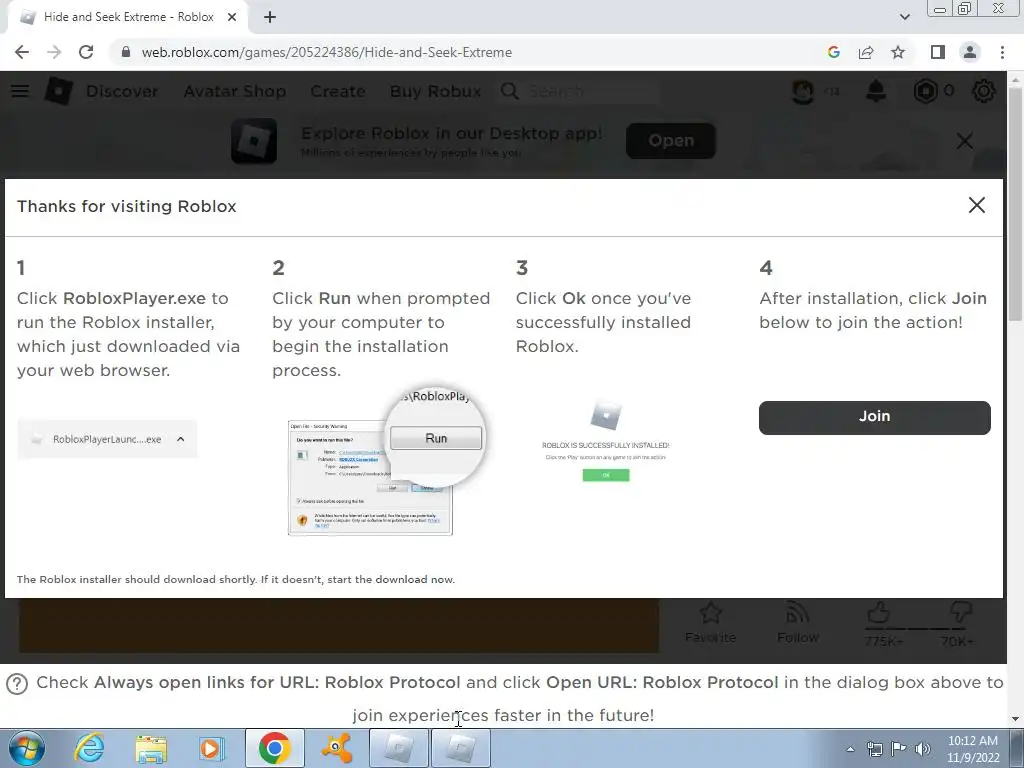Click Chrome's forward arrow

(x=54, y=52)
